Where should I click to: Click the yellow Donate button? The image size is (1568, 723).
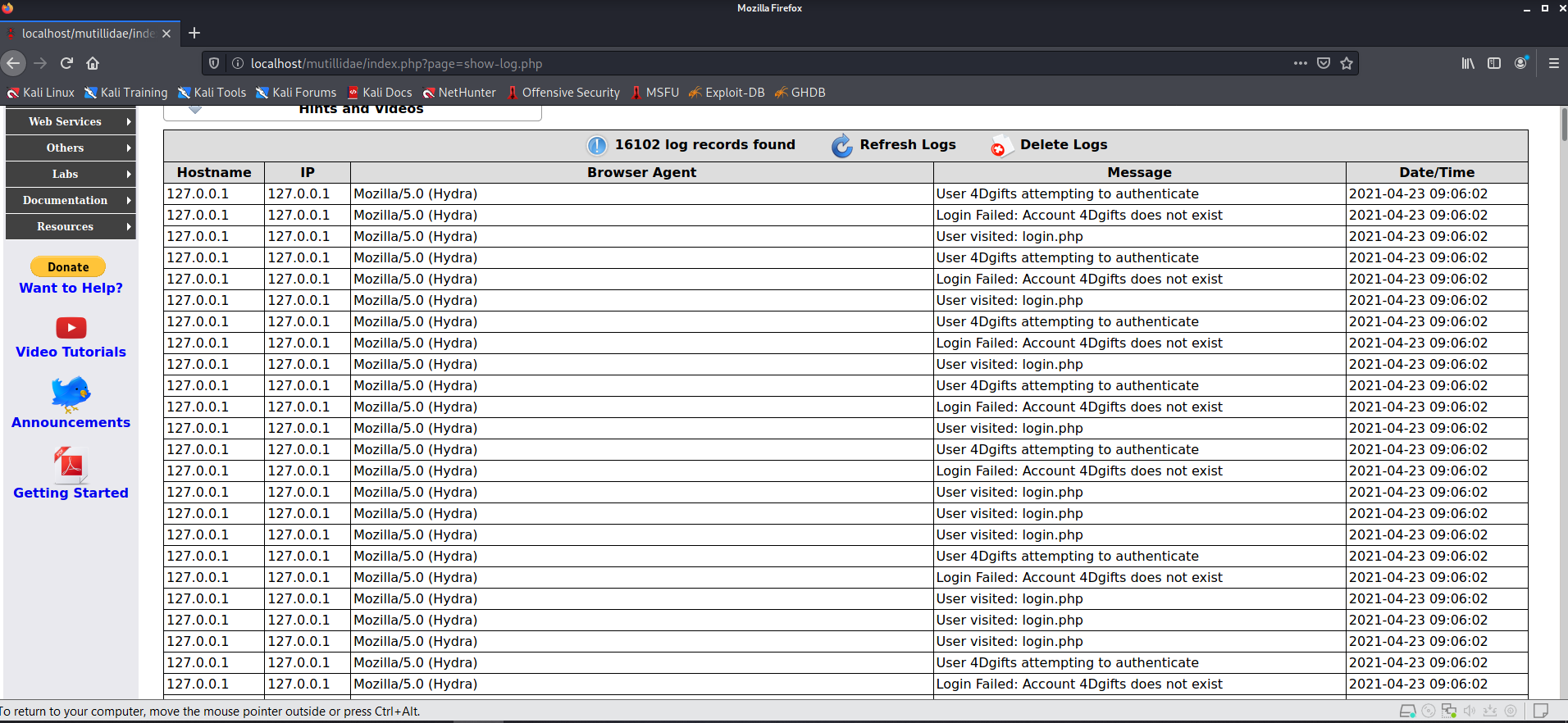68,266
